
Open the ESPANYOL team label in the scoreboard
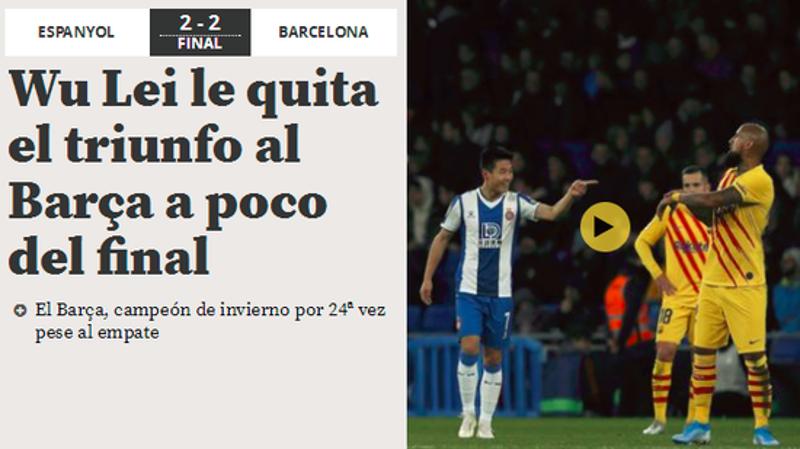tap(76, 32)
